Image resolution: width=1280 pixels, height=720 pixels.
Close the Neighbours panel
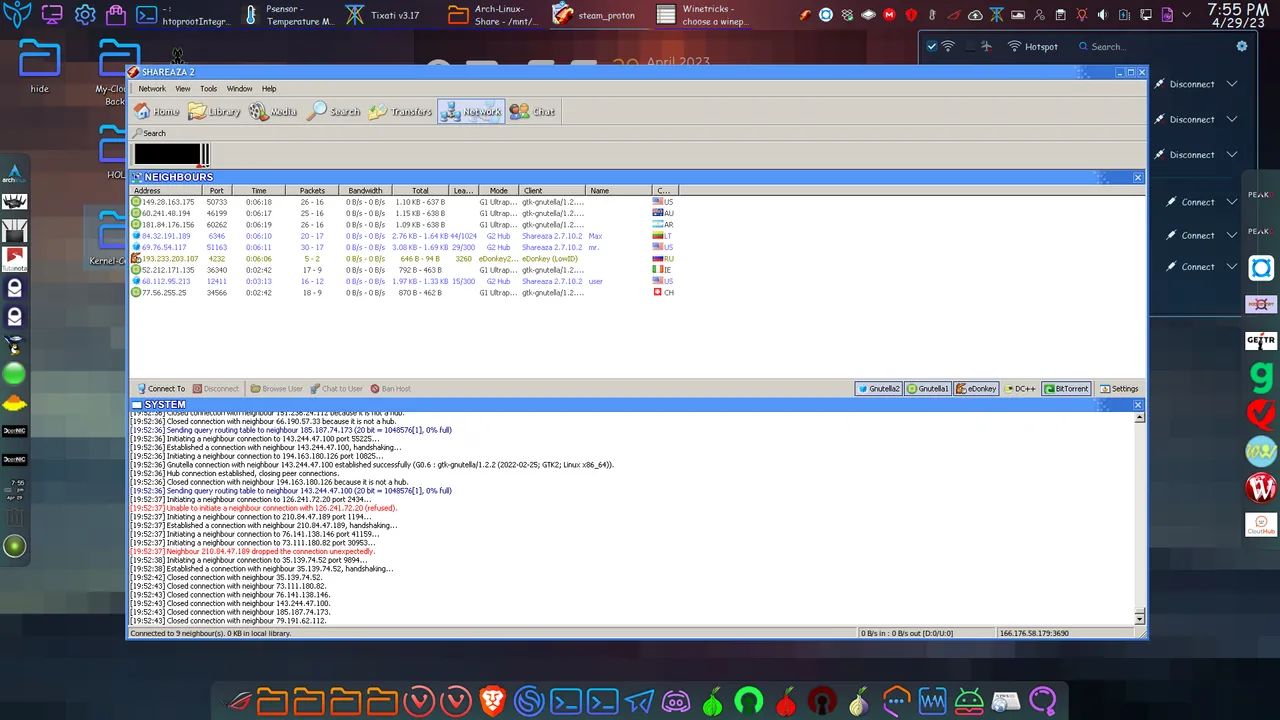tap(1137, 177)
